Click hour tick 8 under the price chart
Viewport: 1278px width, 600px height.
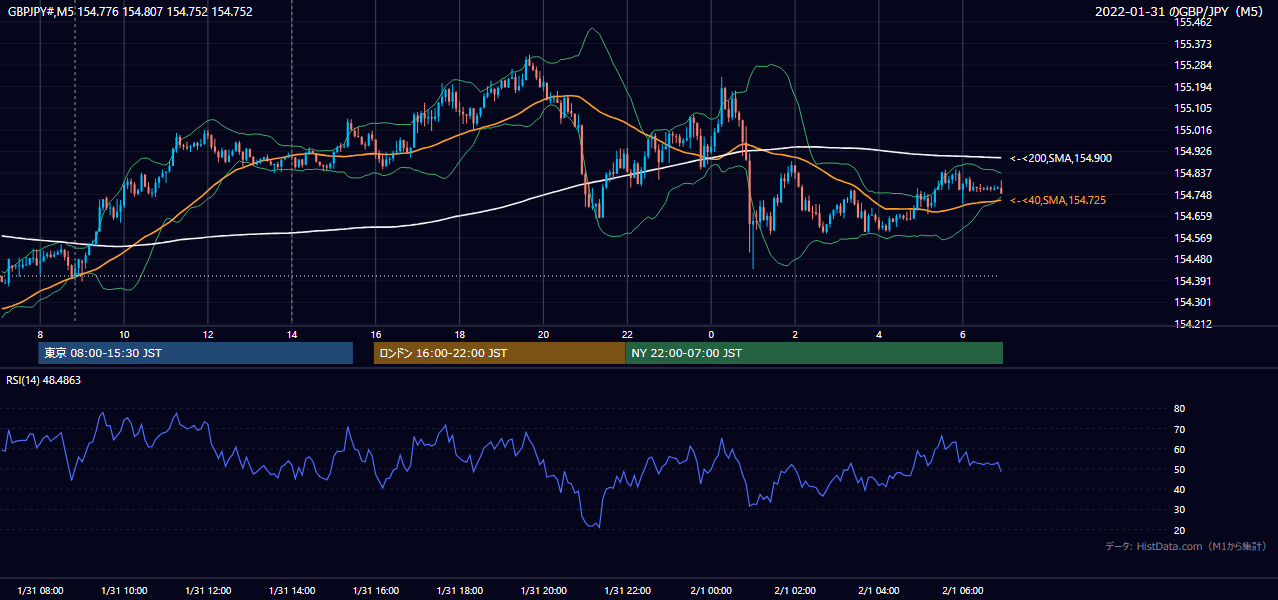pyautogui.click(x=40, y=334)
